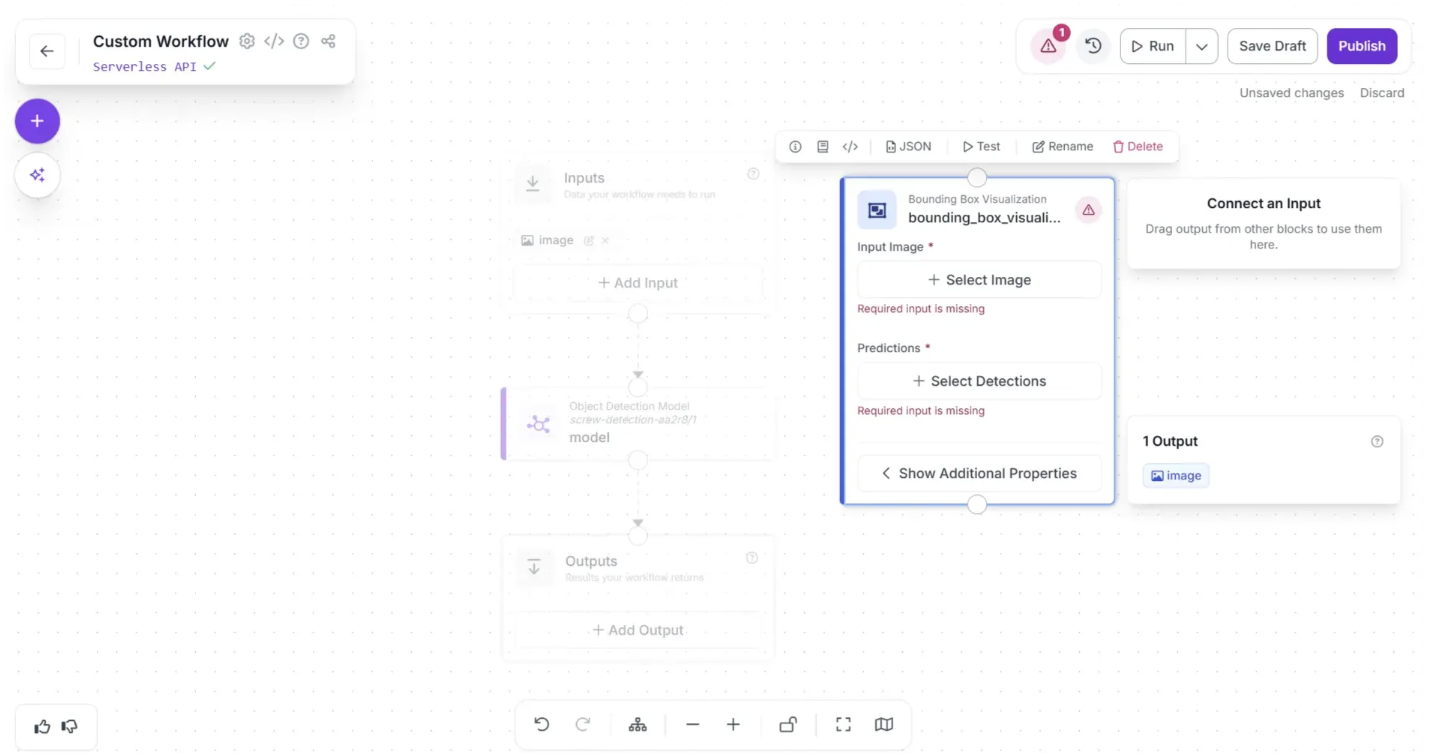Click the zoom out minus button

tap(692, 725)
